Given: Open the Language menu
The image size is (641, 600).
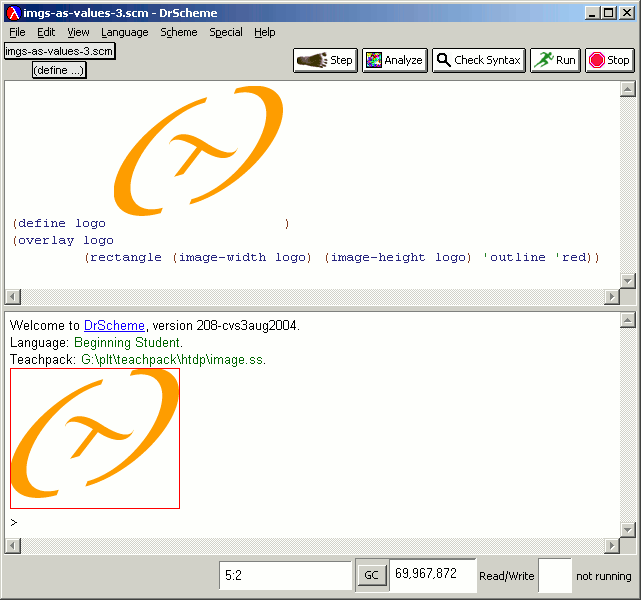Looking at the screenshot, I should (125, 32).
